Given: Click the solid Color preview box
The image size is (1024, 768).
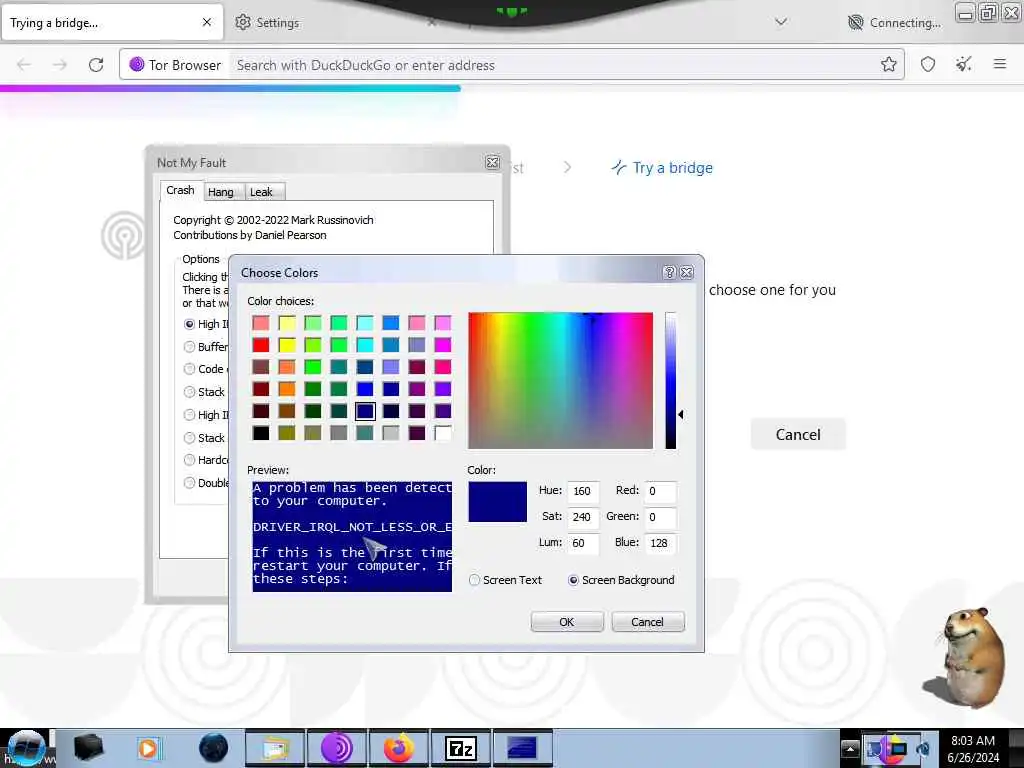Looking at the screenshot, I should coord(497,502).
